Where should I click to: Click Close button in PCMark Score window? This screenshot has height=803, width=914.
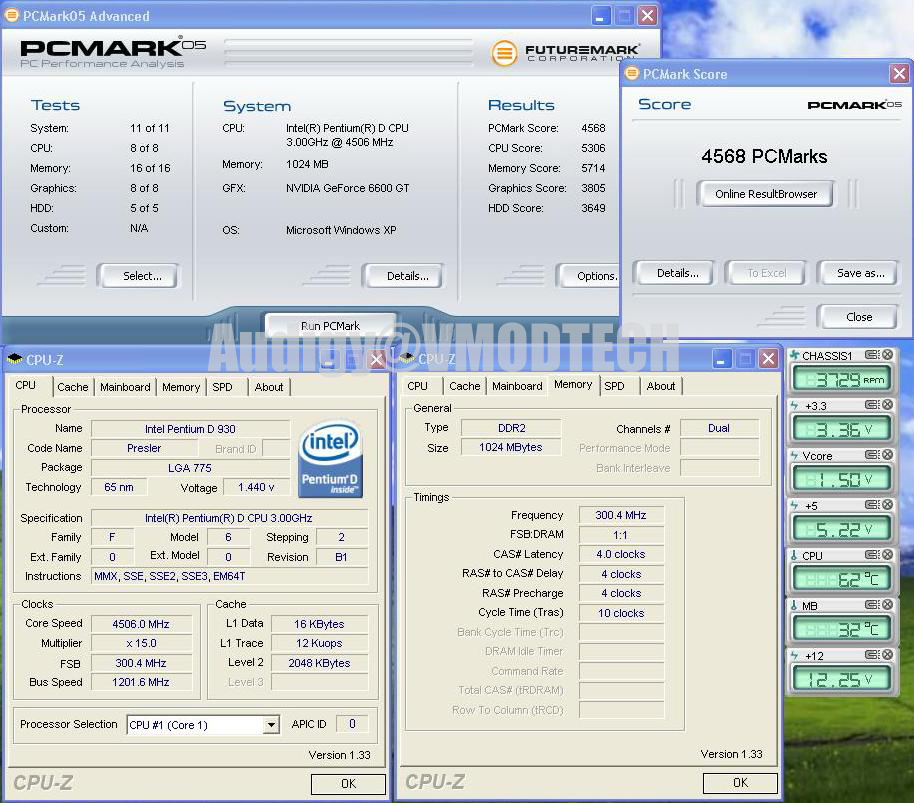click(859, 317)
